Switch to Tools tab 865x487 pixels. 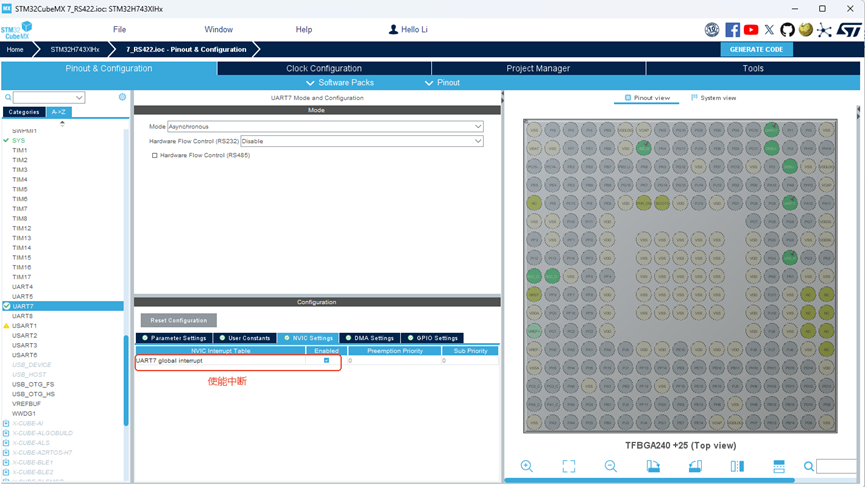pyautogui.click(x=753, y=68)
